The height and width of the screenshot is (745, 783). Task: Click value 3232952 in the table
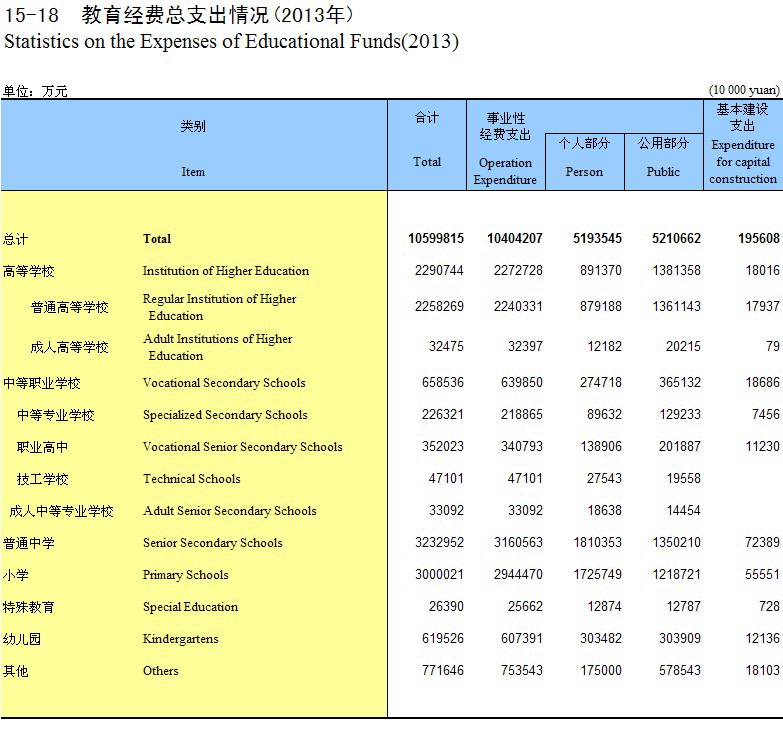pos(439,542)
